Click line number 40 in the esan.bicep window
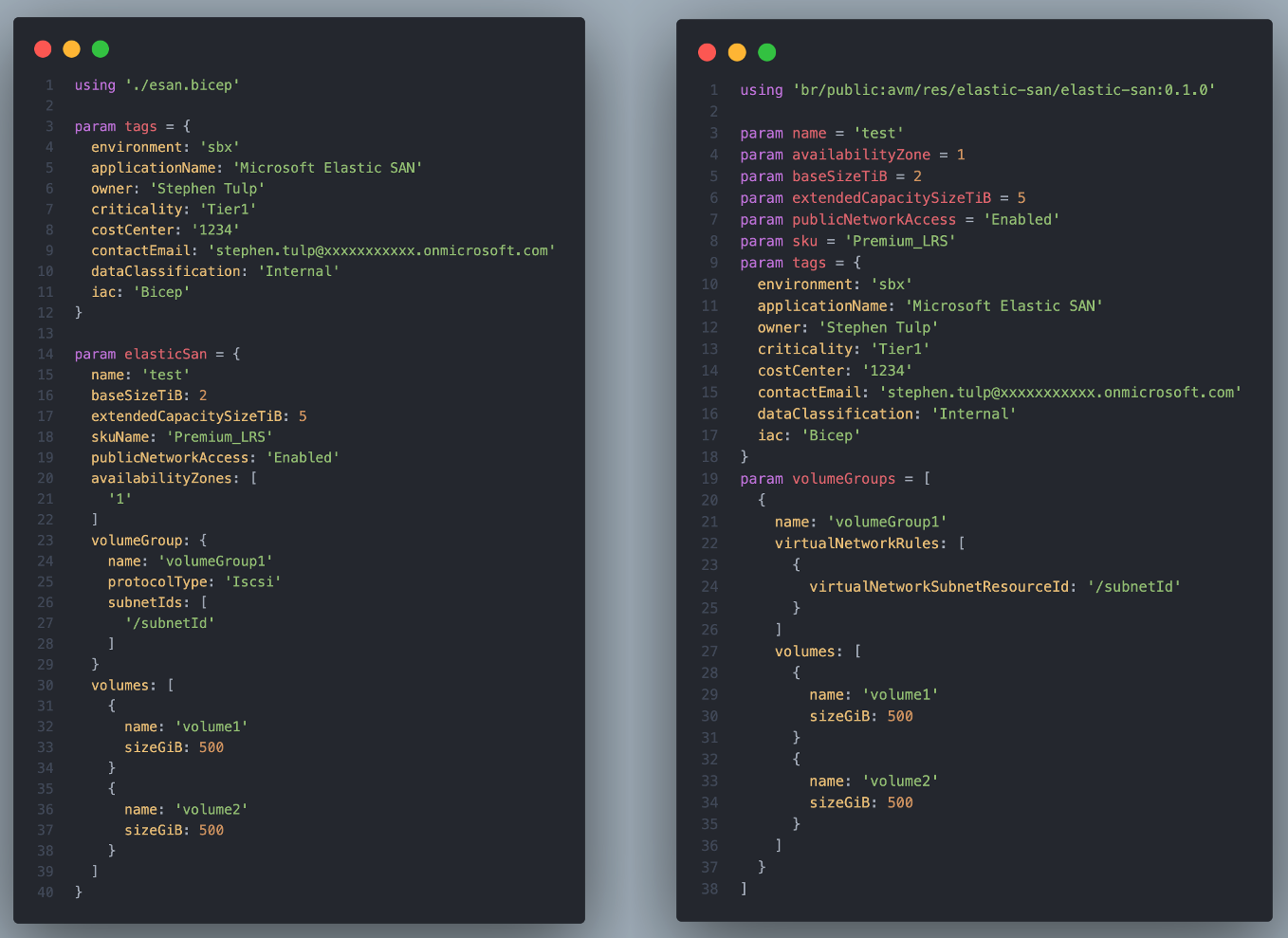Screen dimensions: 1288x938 [46, 892]
